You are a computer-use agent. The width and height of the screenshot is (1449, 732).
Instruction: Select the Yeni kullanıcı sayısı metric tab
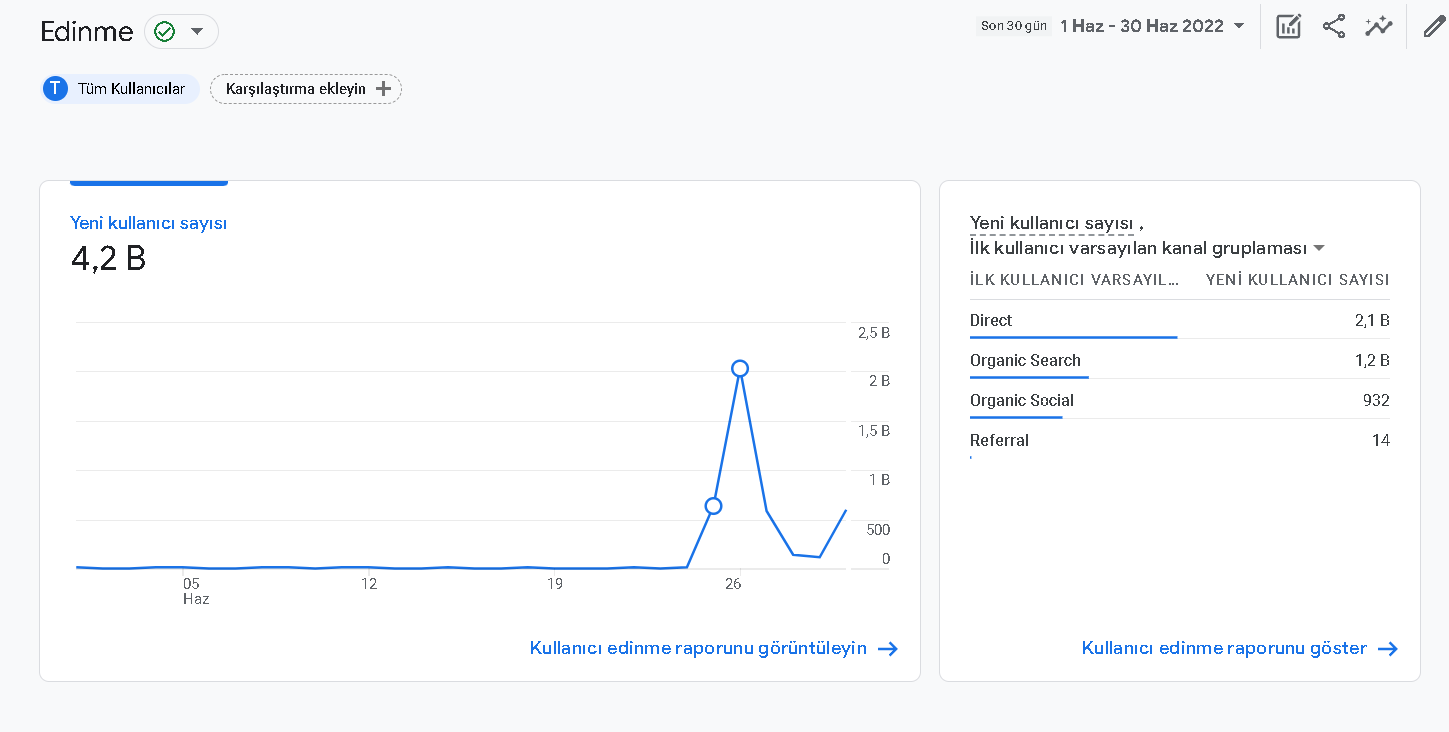pyautogui.click(x=149, y=223)
